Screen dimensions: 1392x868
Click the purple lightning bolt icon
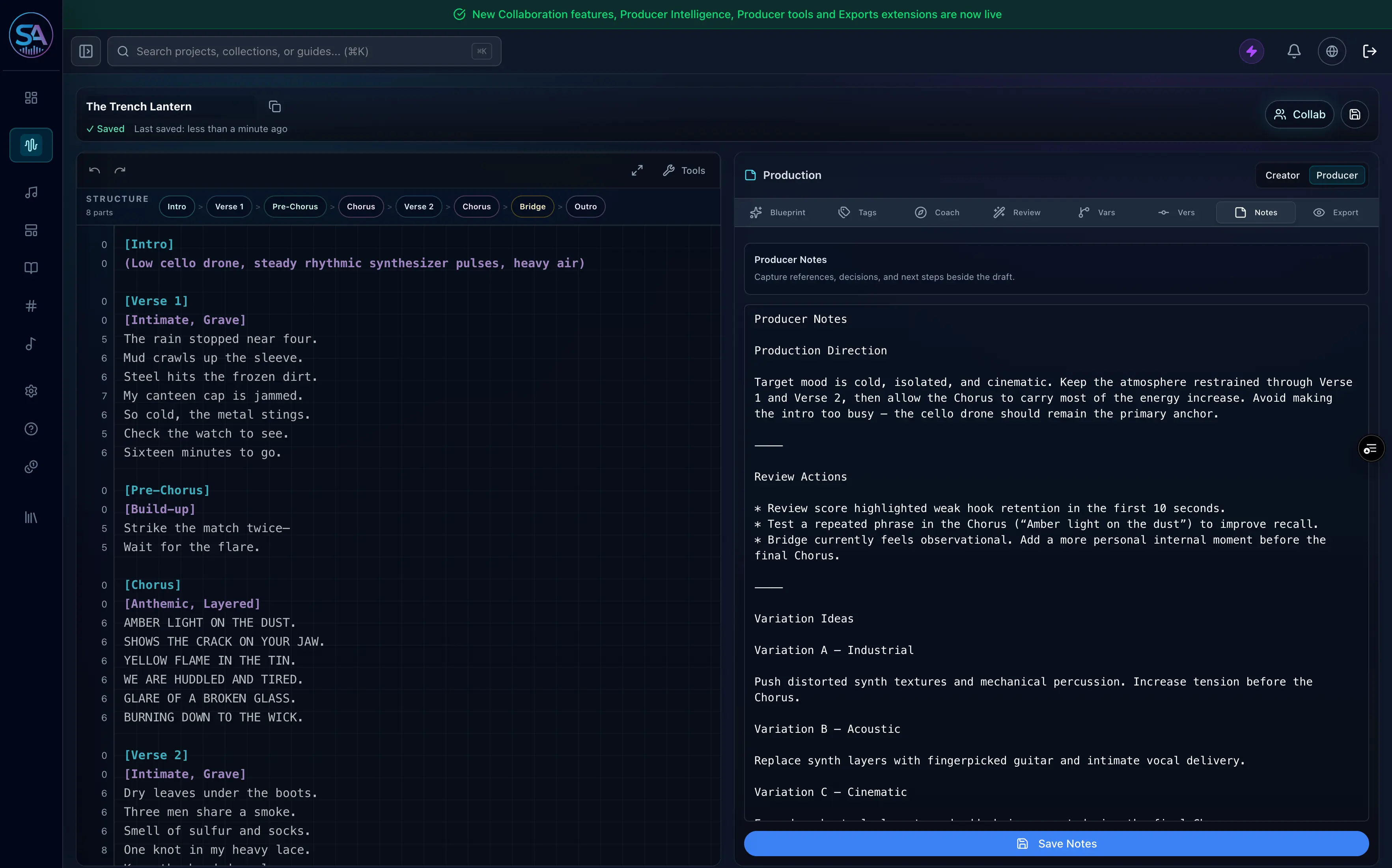[1251, 52]
